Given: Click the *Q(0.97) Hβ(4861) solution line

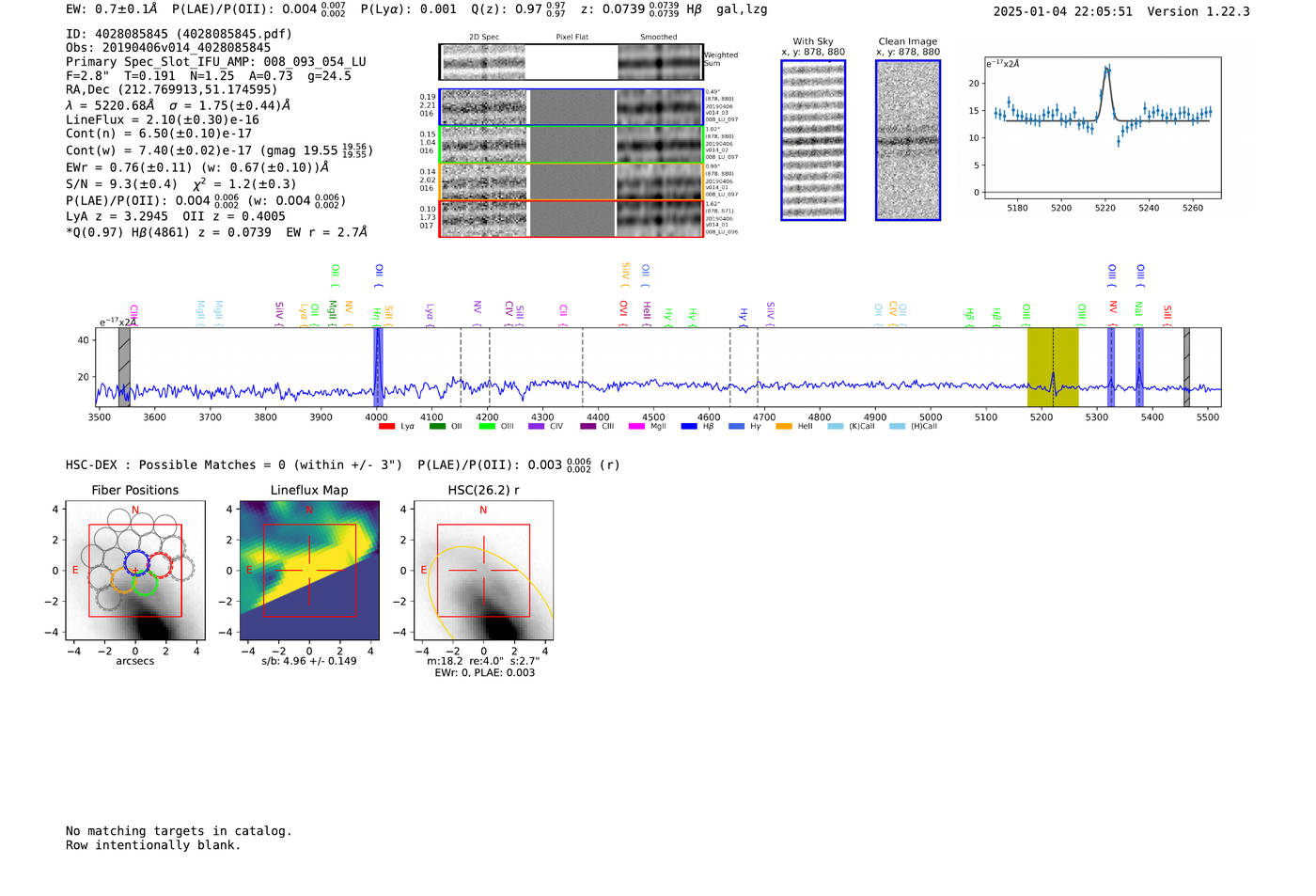Looking at the screenshot, I should tap(216, 232).
